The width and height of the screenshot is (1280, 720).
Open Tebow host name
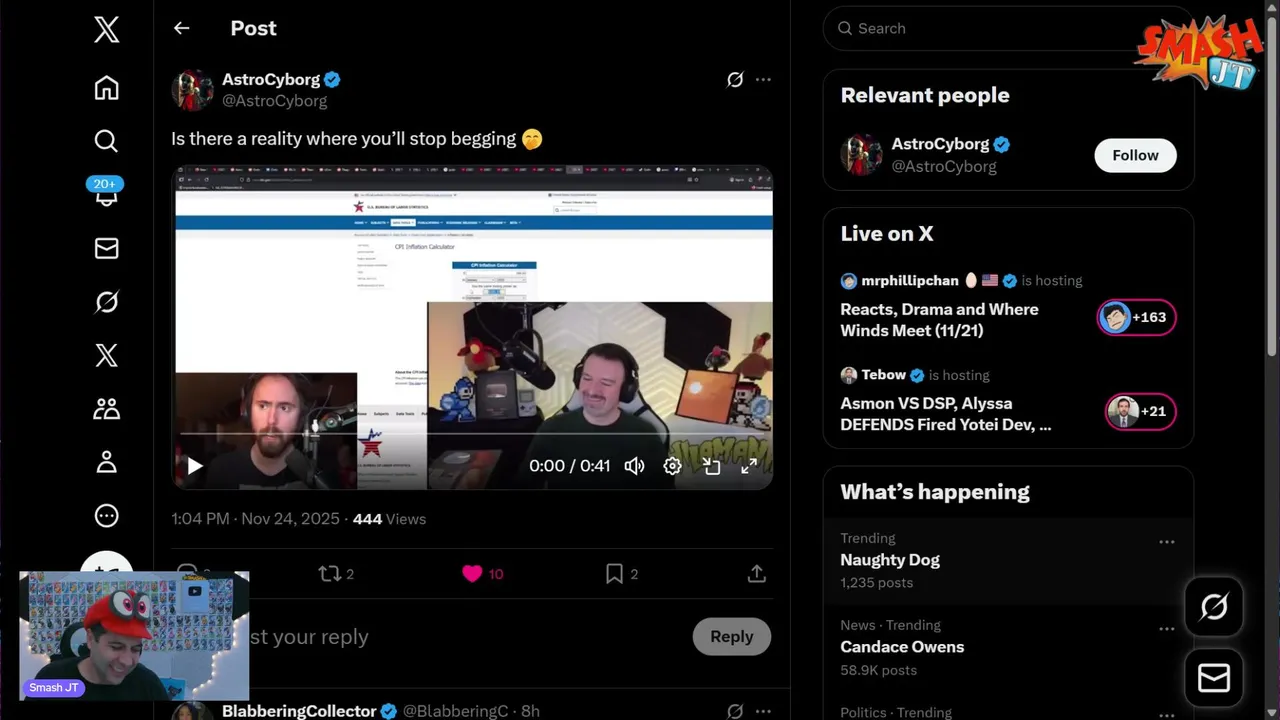tap(883, 375)
